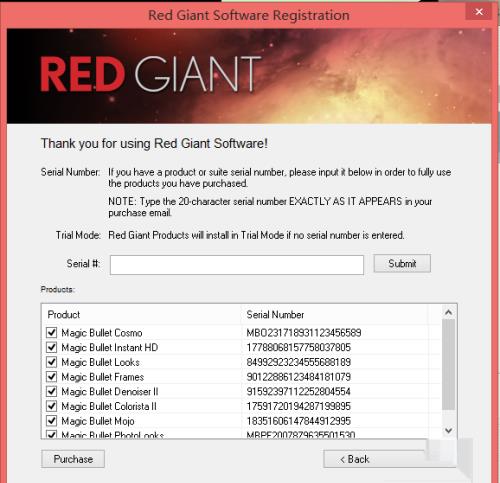Select the Magic Bullet Instant HD name
The width and height of the screenshot is (500, 483).
110,347
